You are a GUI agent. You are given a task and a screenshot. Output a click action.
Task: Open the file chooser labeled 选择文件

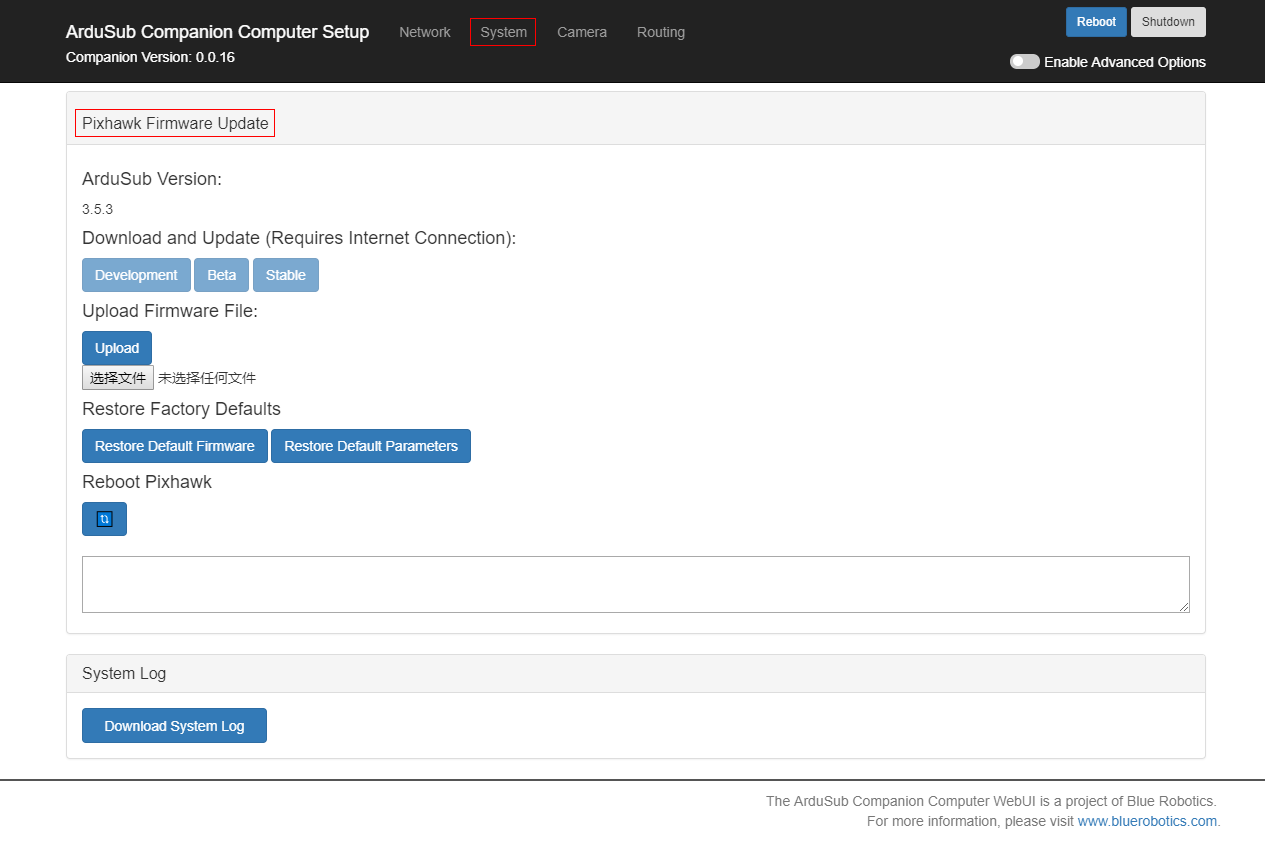pyautogui.click(x=117, y=377)
